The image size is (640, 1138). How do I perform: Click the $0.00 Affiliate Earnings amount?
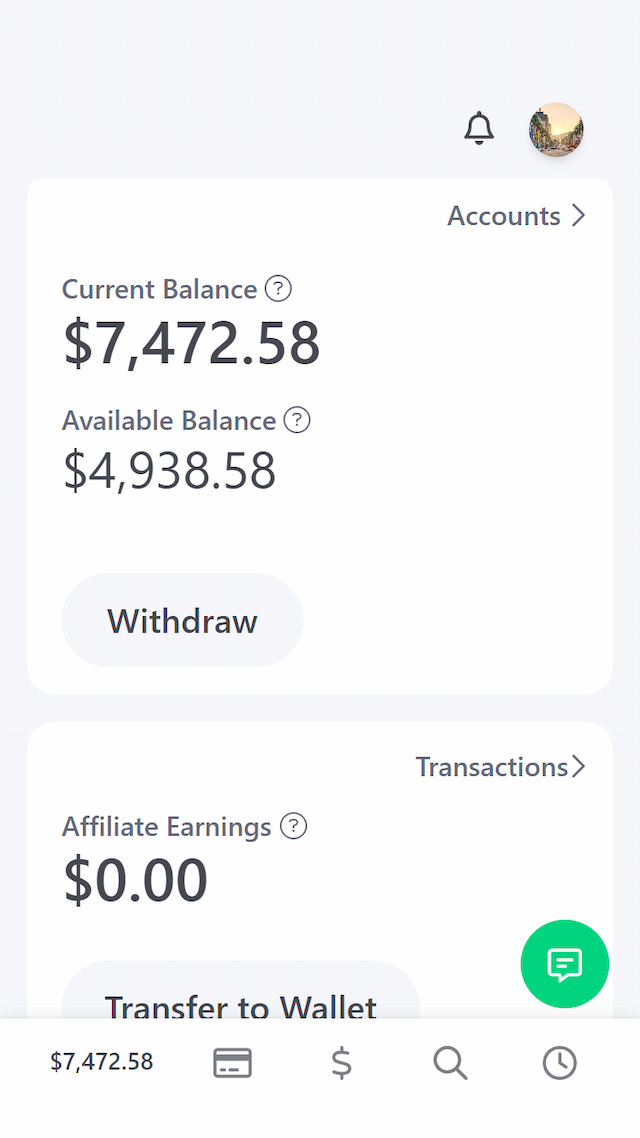135,880
